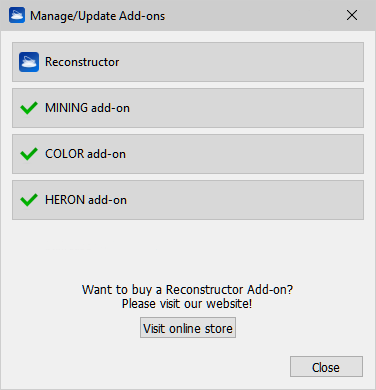Click the Reconstructor app icon in title bar

tap(17, 15)
